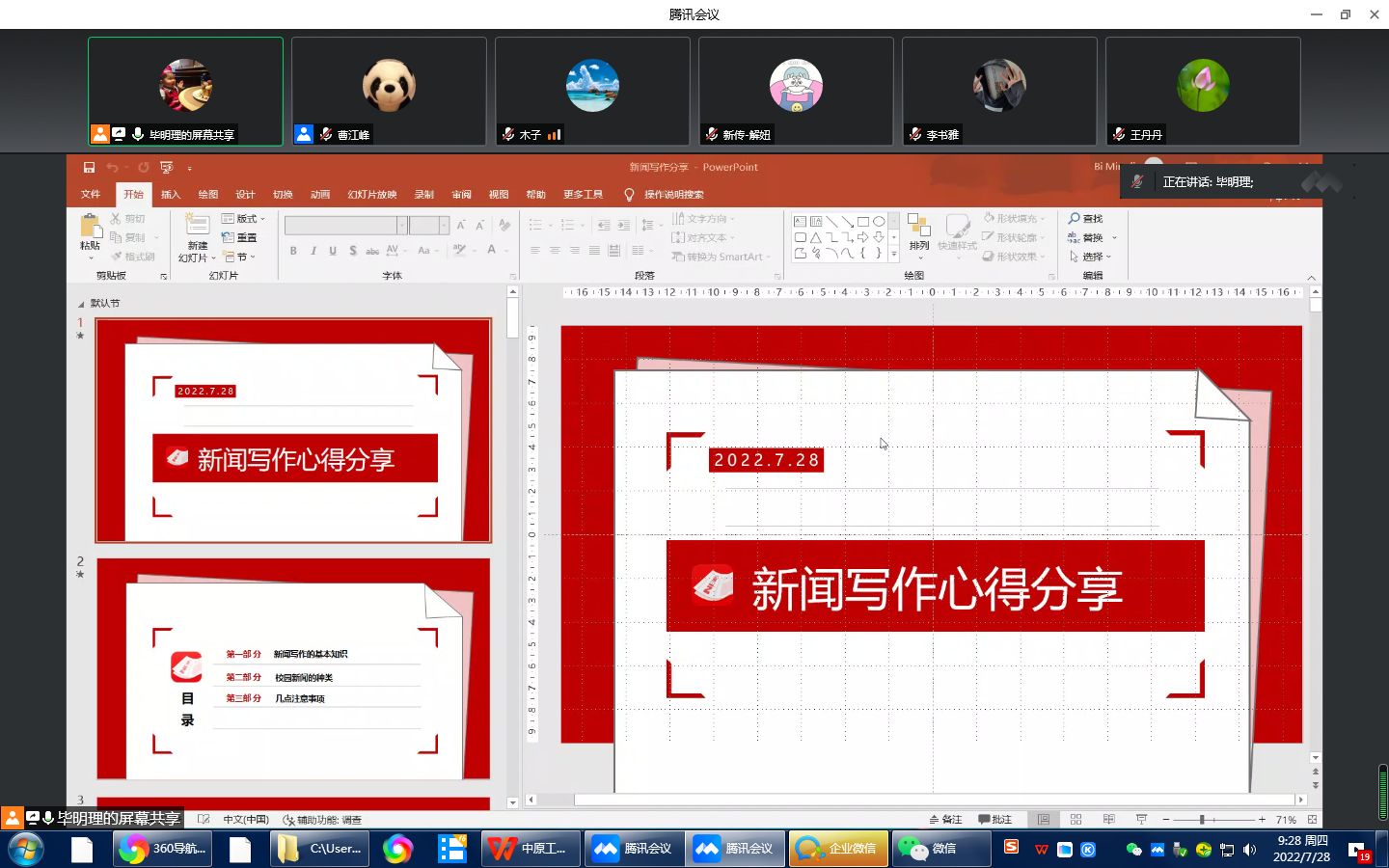Open Reading View from status bar
Image resolution: width=1389 pixels, height=868 pixels.
tap(1109, 819)
